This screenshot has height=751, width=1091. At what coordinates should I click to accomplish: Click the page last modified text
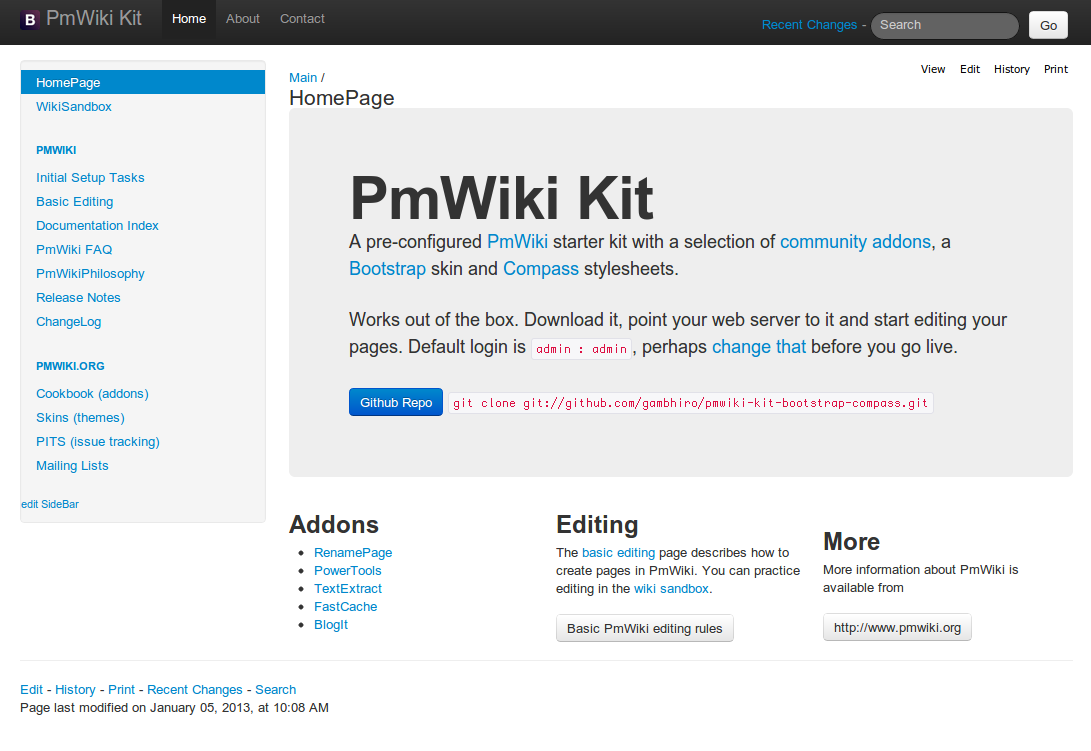pyautogui.click(x=175, y=708)
